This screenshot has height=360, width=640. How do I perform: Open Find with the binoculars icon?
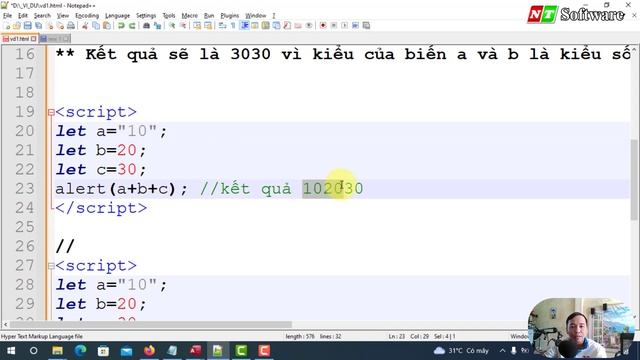[146, 26]
